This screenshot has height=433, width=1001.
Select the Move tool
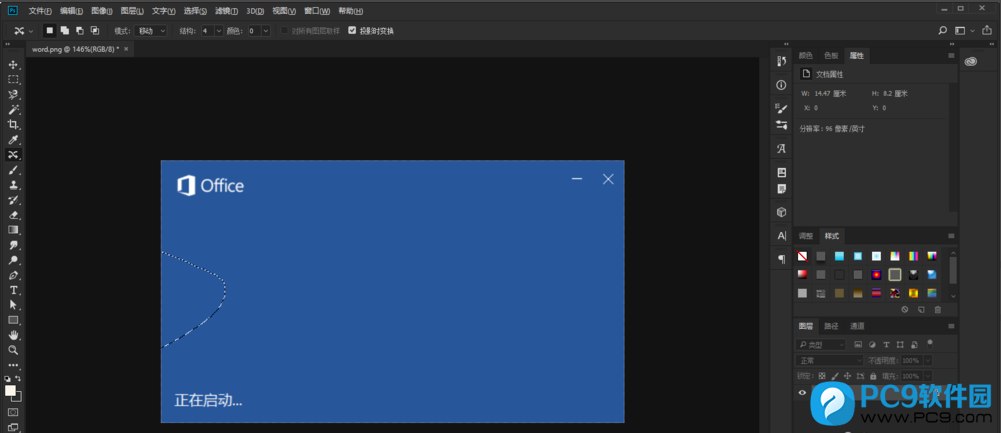[x=13, y=65]
